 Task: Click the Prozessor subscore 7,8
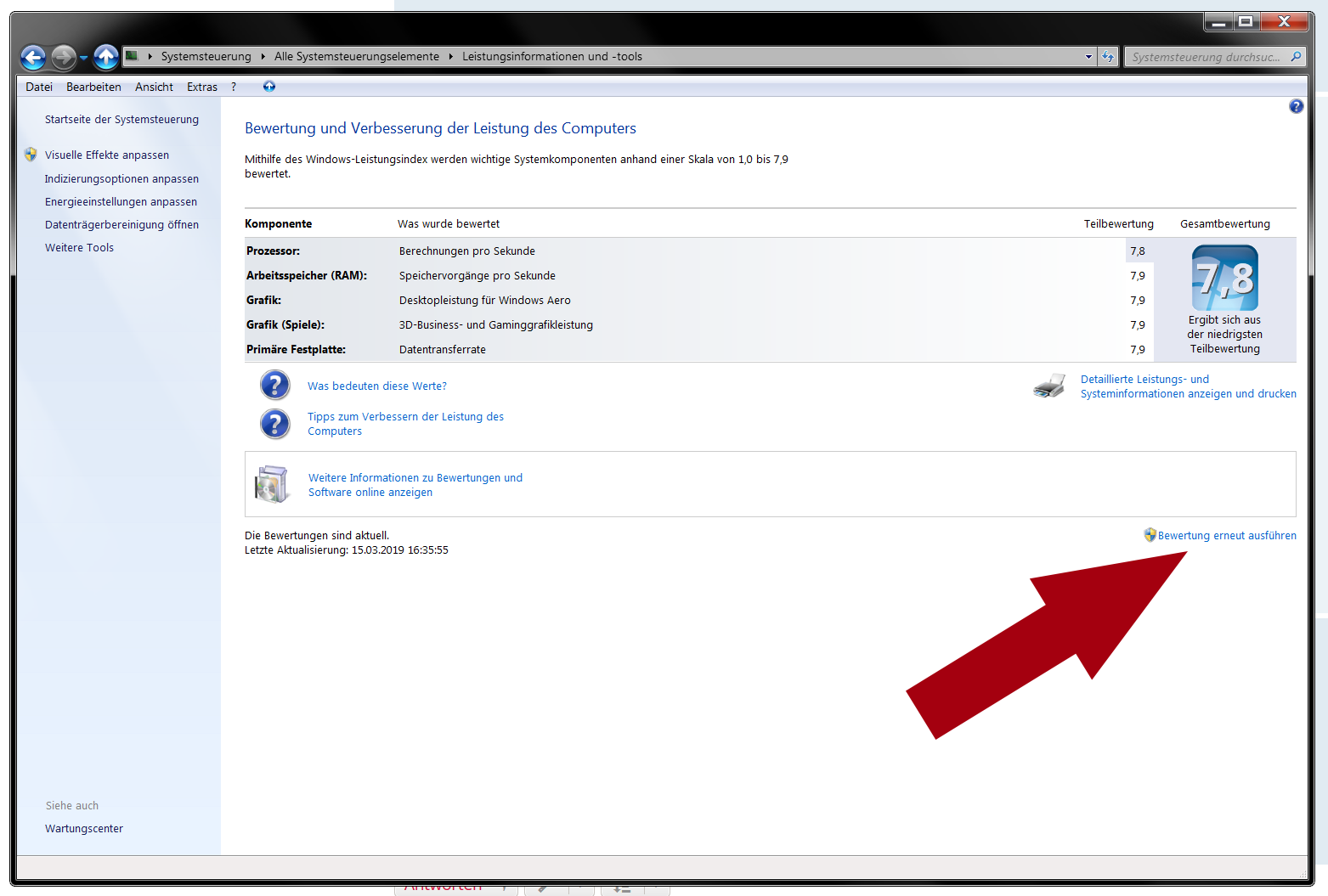click(x=1138, y=251)
